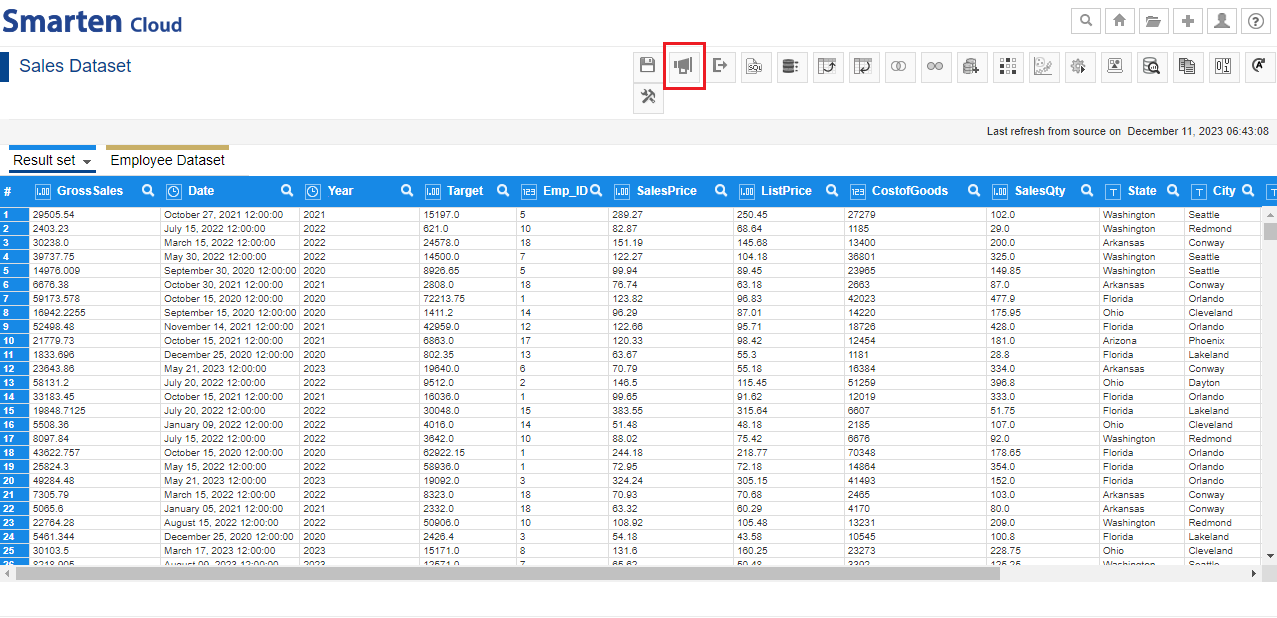Viewport: 1277px width, 618px height.
Task: Click search icon in City column header
Action: click(1248, 191)
